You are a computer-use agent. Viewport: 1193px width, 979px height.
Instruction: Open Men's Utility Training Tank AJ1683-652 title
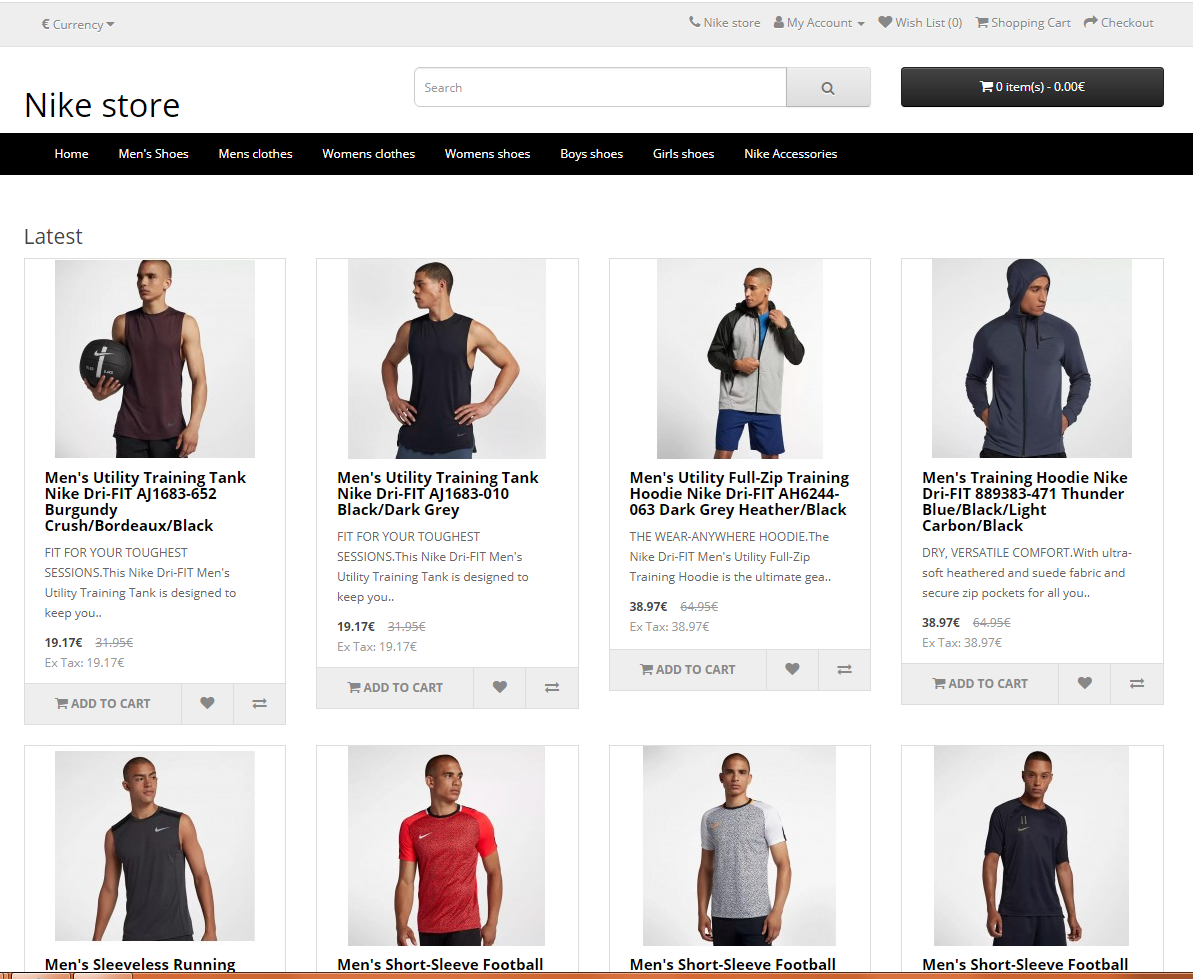click(x=145, y=501)
